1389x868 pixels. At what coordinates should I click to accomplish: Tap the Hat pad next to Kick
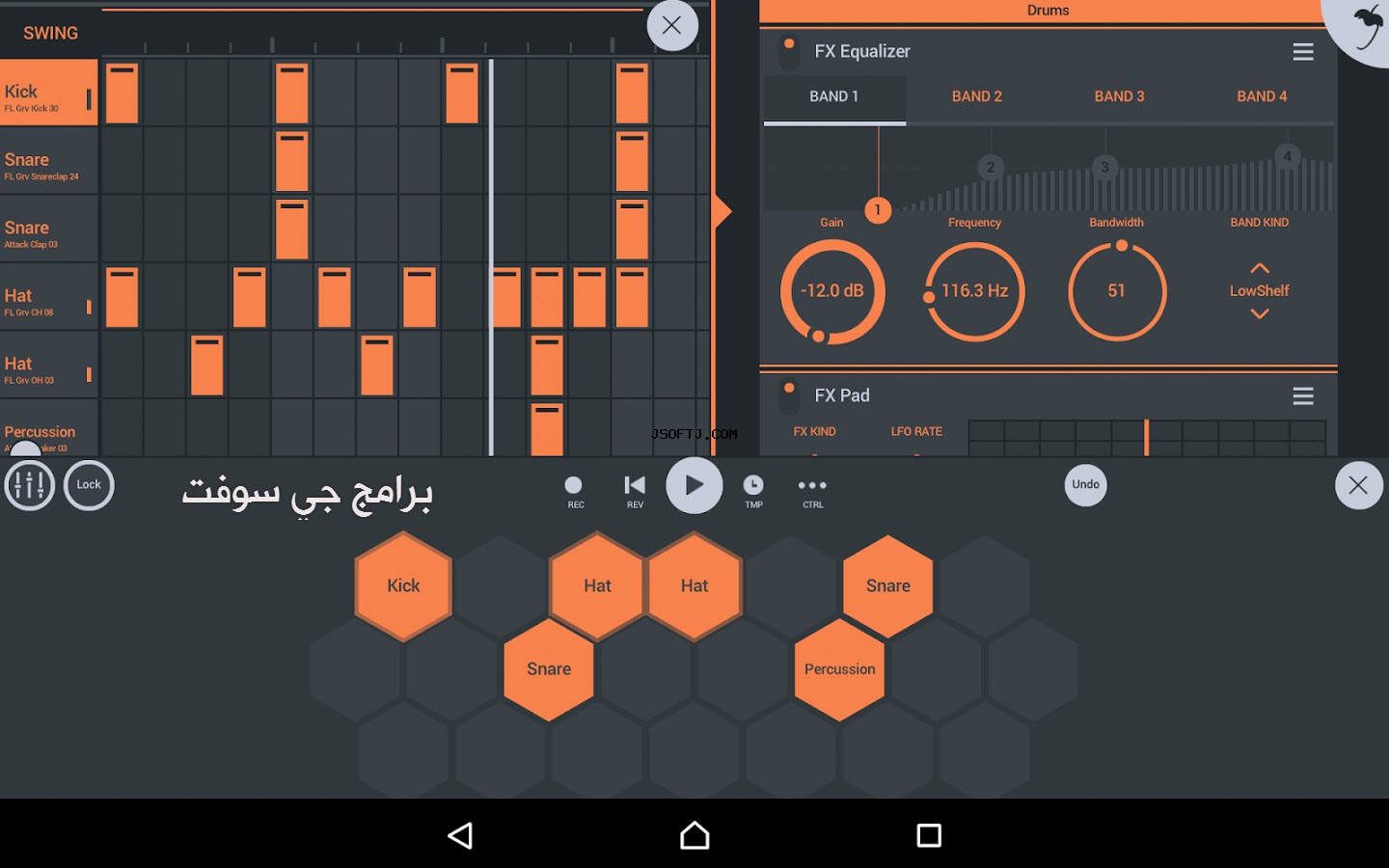(597, 585)
